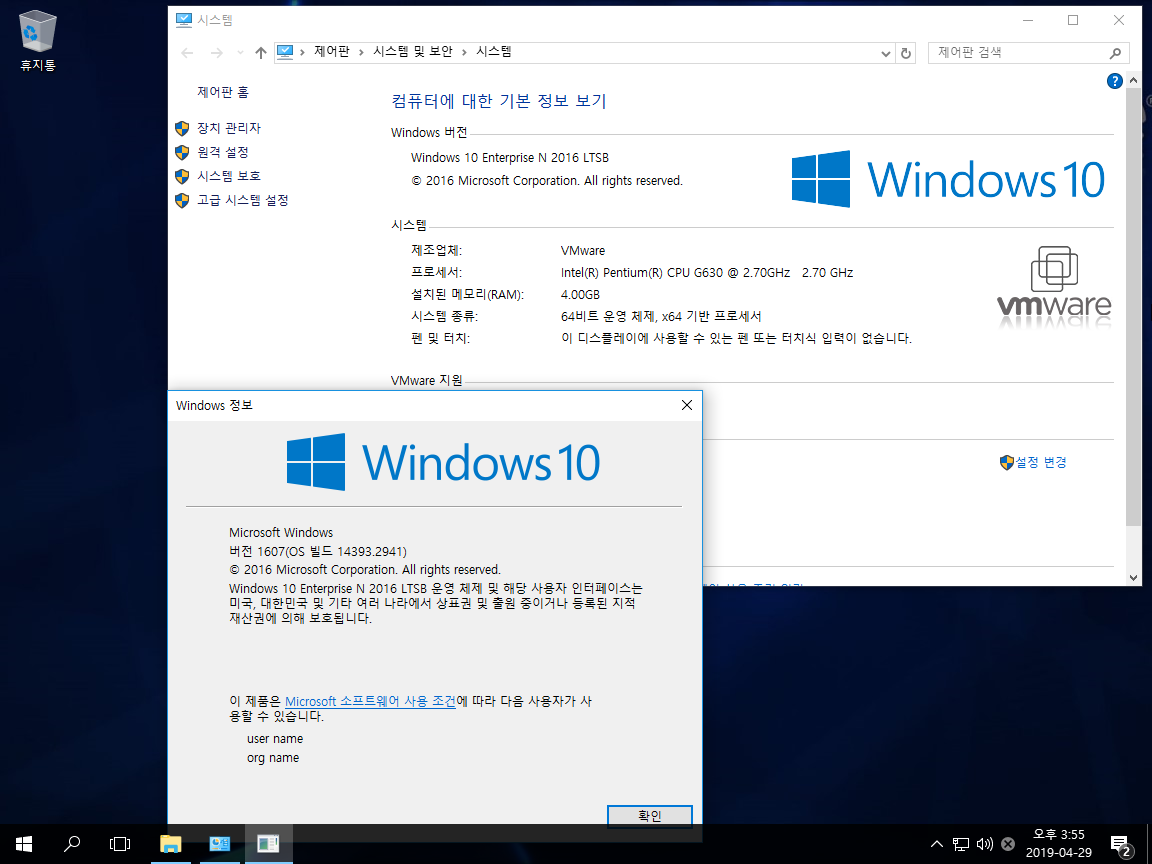
Task: Open 고급 시스템 설정 link
Action: (242, 200)
